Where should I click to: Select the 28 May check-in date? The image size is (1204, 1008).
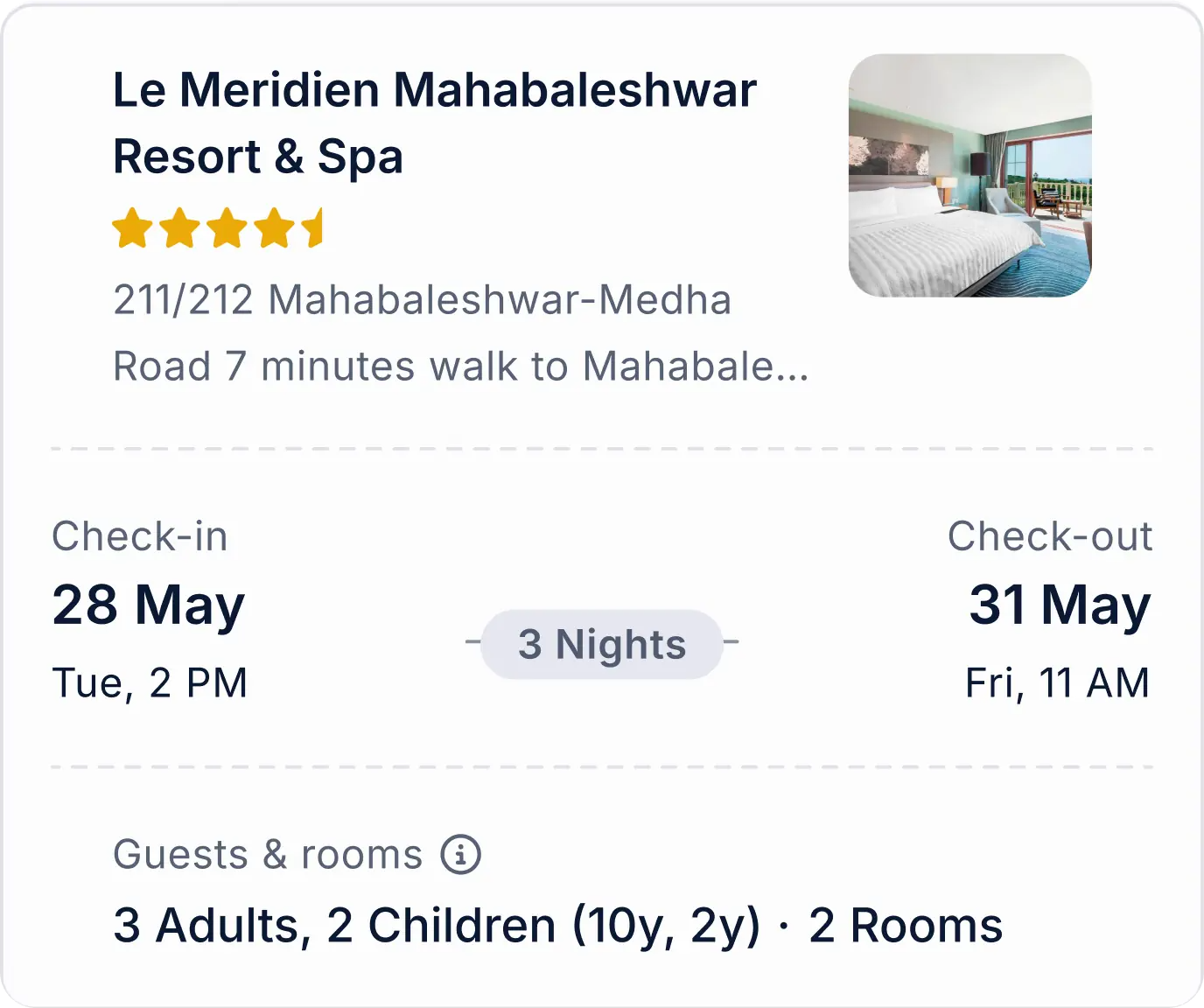click(x=149, y=605)
